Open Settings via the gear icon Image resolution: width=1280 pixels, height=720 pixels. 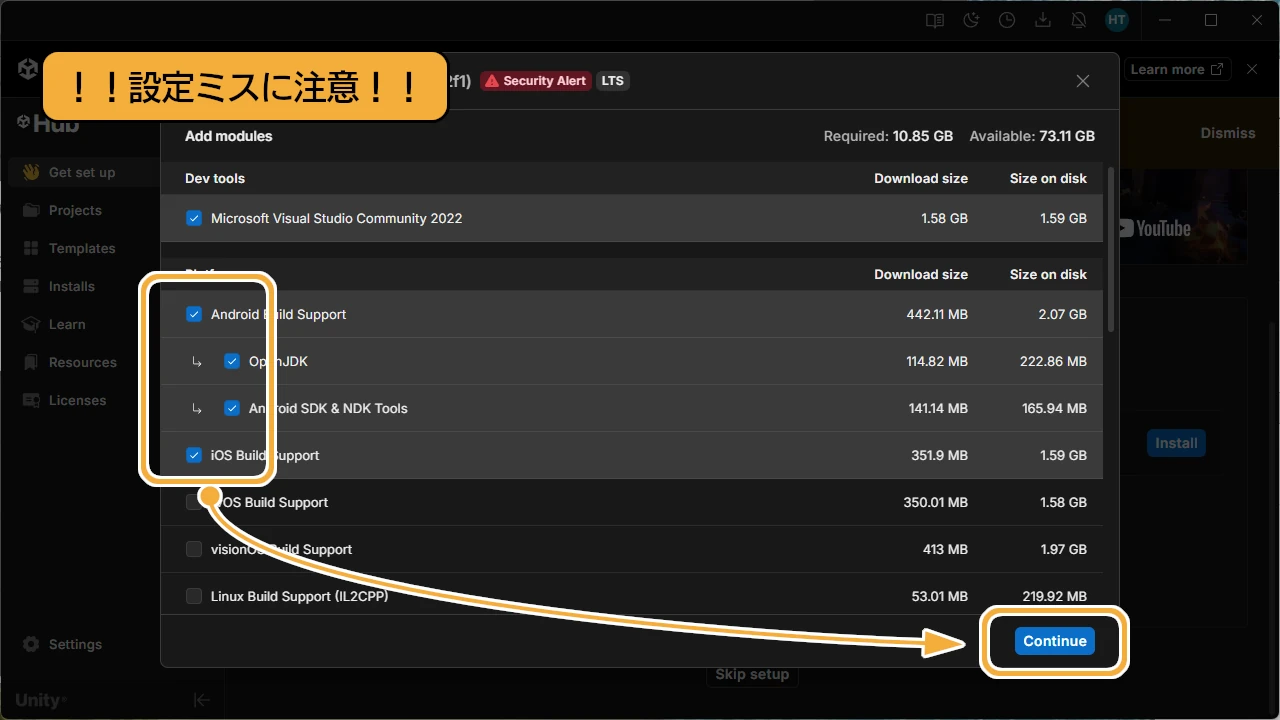31,644
